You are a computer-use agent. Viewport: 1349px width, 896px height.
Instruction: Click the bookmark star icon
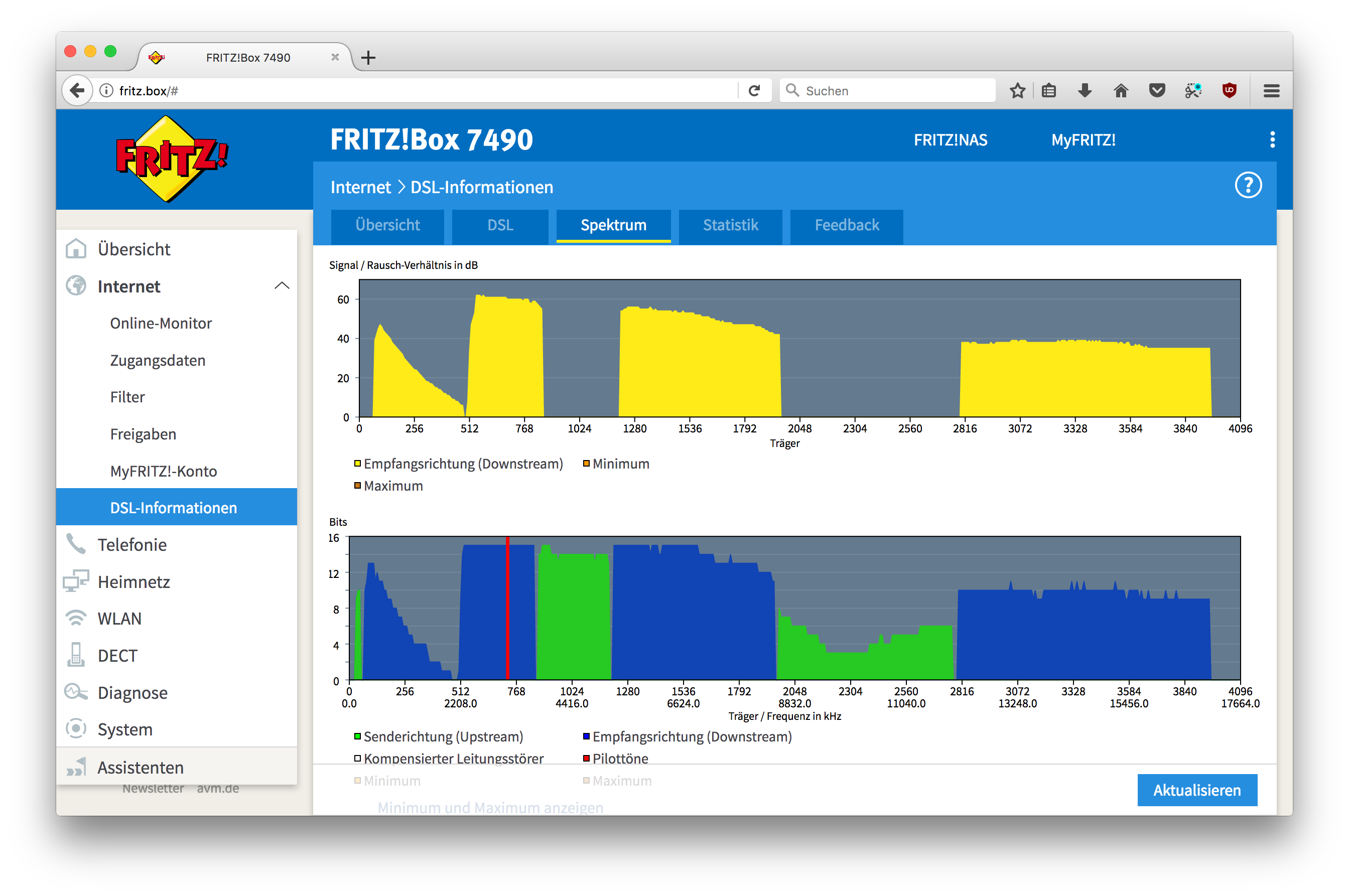coord(1017,90)
